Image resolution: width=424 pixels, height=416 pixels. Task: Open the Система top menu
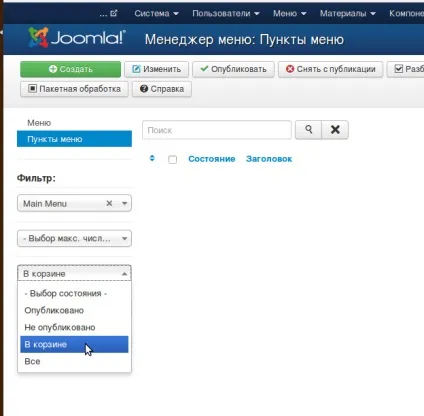(x=156, y=13)
